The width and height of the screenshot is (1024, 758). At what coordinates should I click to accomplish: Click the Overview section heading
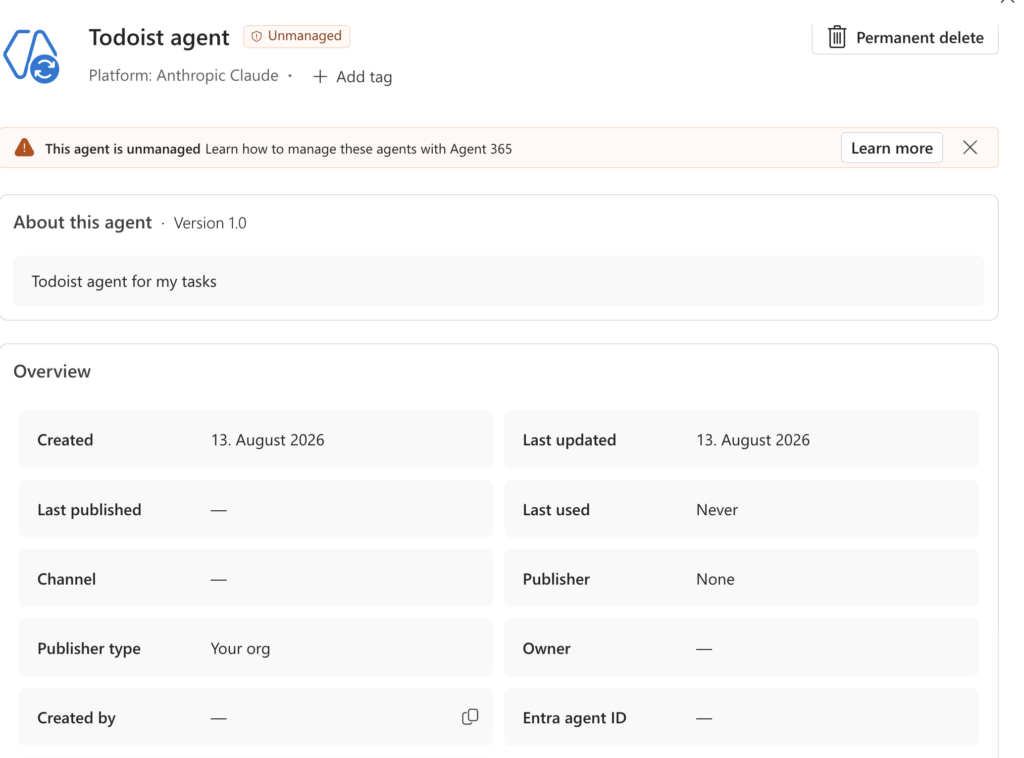pos(52,371)
